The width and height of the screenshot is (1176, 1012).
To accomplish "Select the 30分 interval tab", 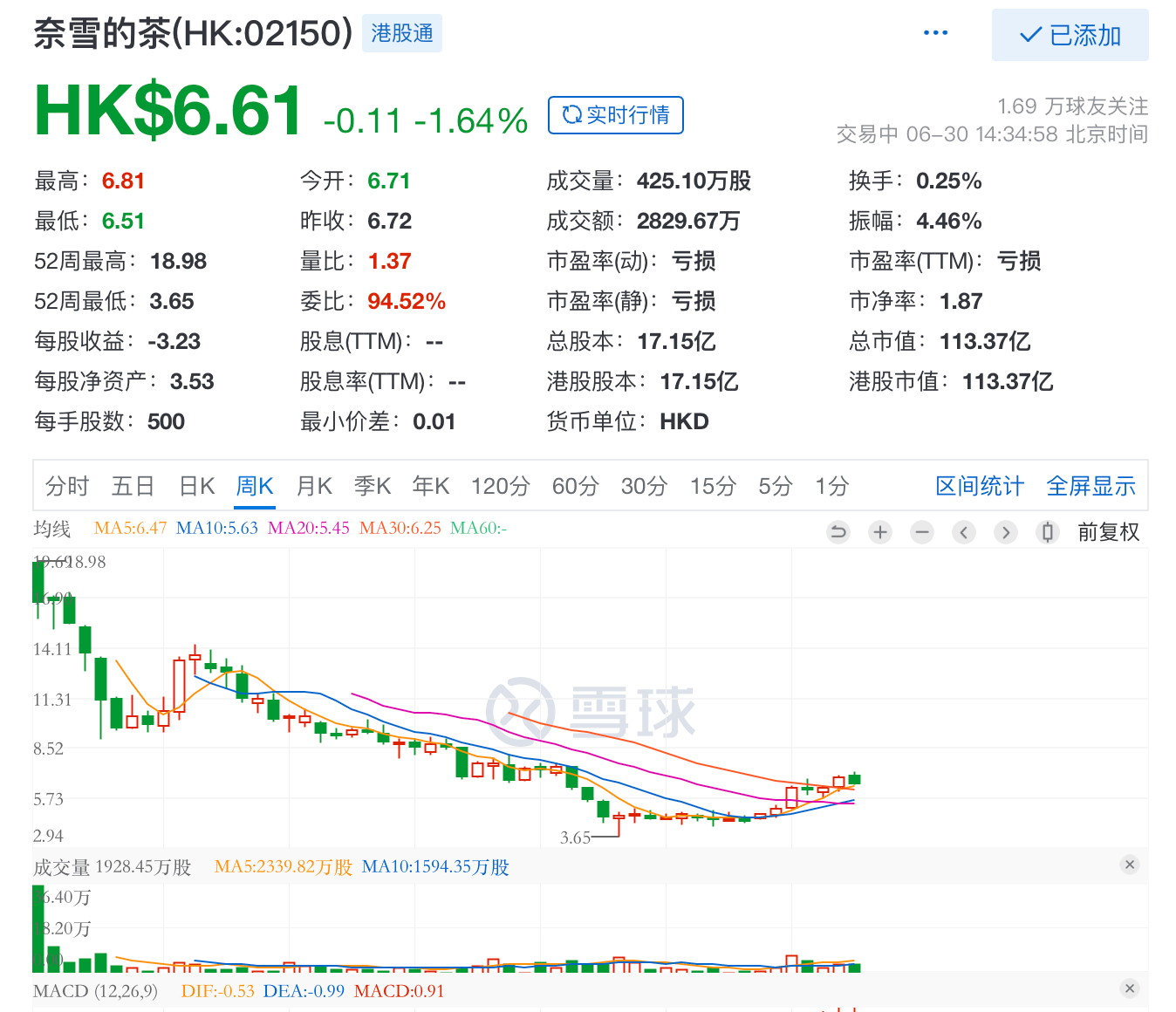I will pyautogui.click(x=645, y=486).
